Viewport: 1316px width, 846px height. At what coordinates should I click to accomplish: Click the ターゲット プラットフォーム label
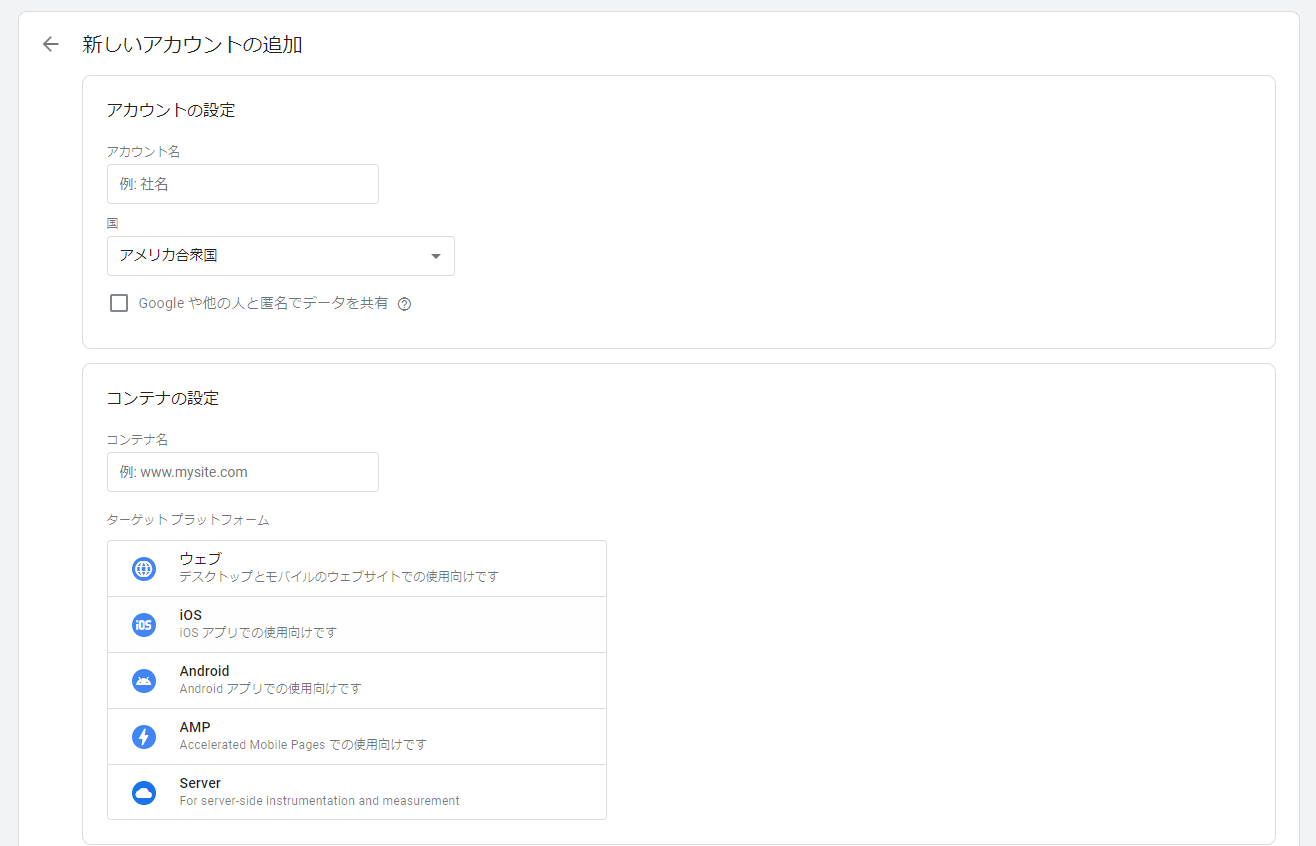coord(188,520)
